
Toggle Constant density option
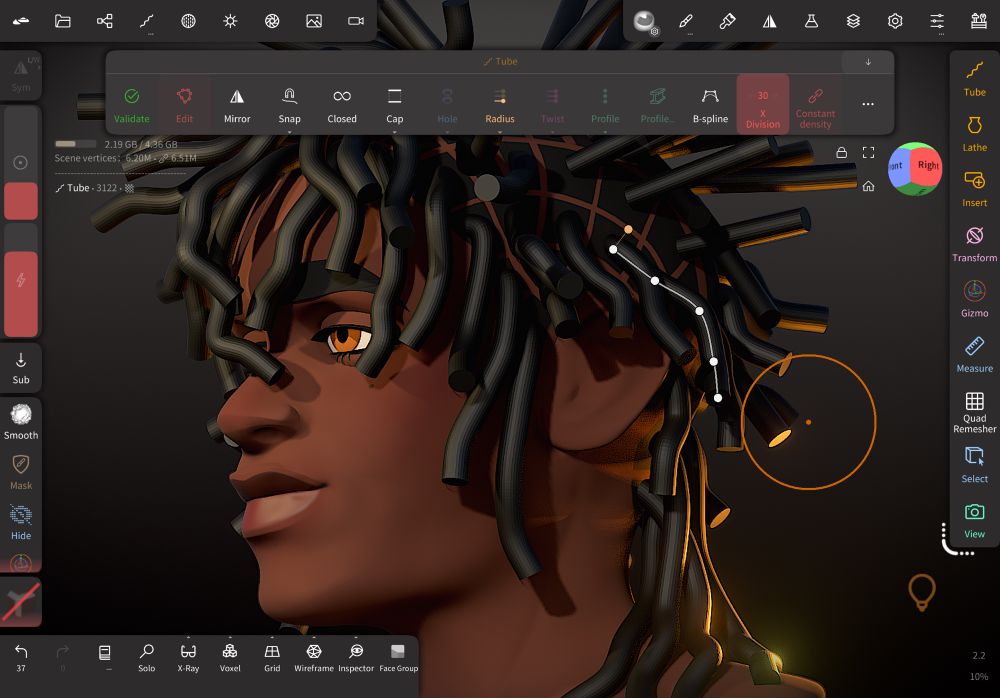[815, 105]
